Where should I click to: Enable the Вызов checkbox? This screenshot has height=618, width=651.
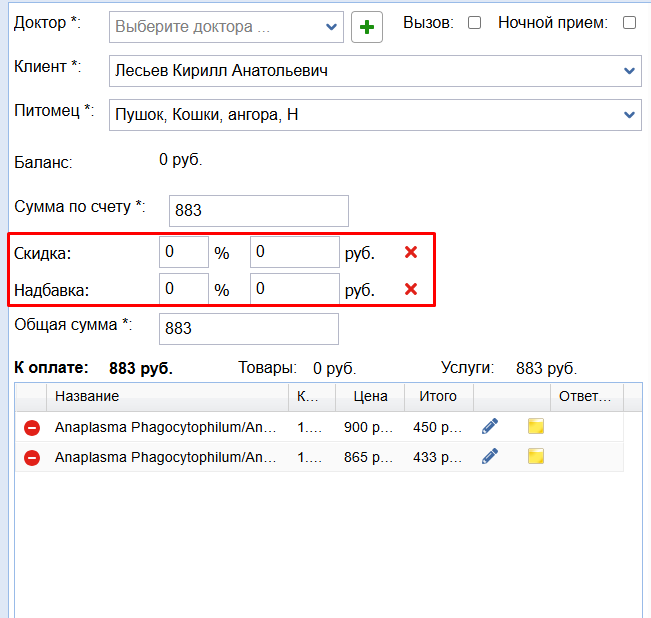(x=475, y=23)
